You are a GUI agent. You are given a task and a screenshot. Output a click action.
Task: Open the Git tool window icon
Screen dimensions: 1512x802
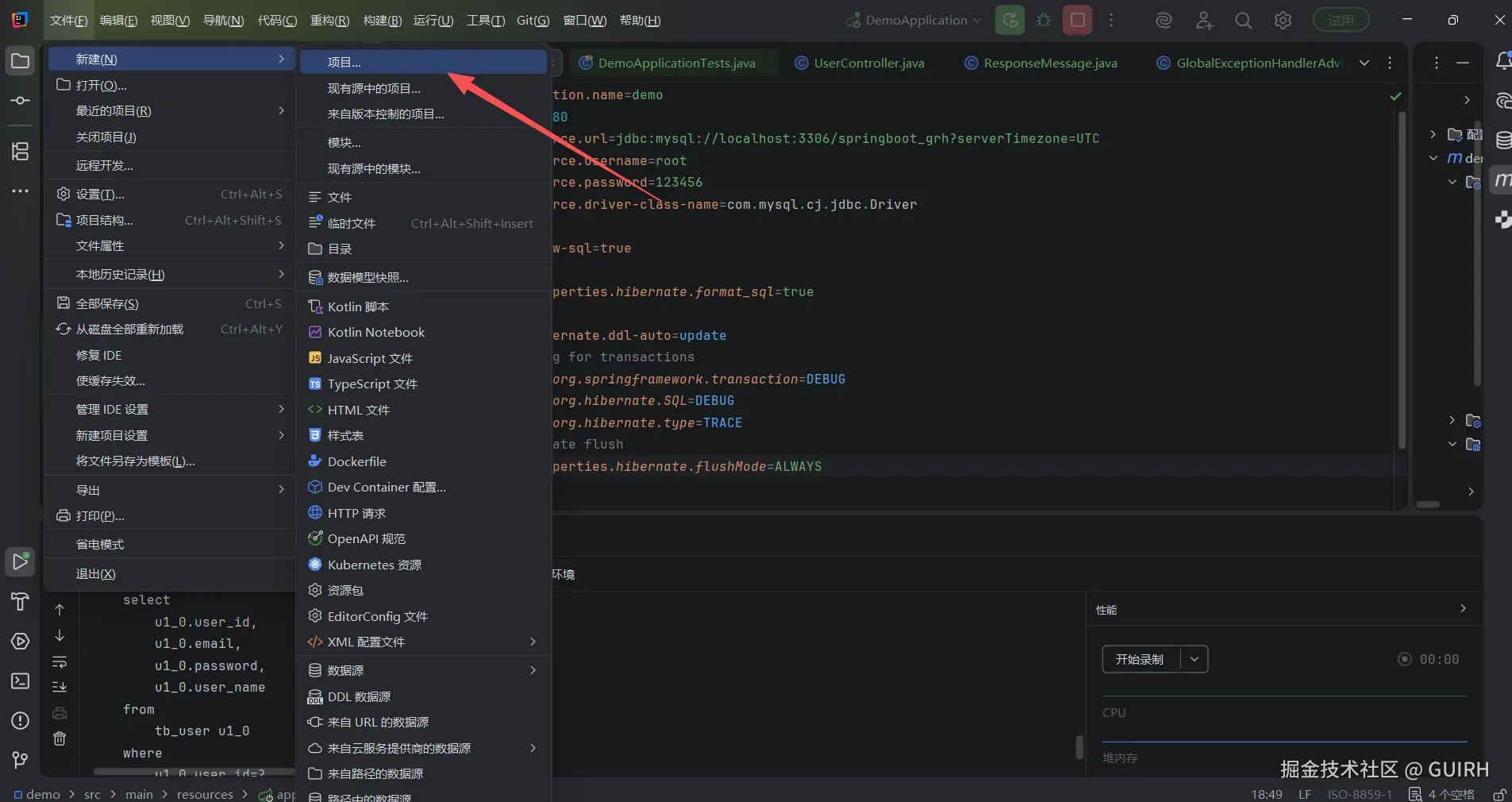pyautogui.click(x=21, y=760)
